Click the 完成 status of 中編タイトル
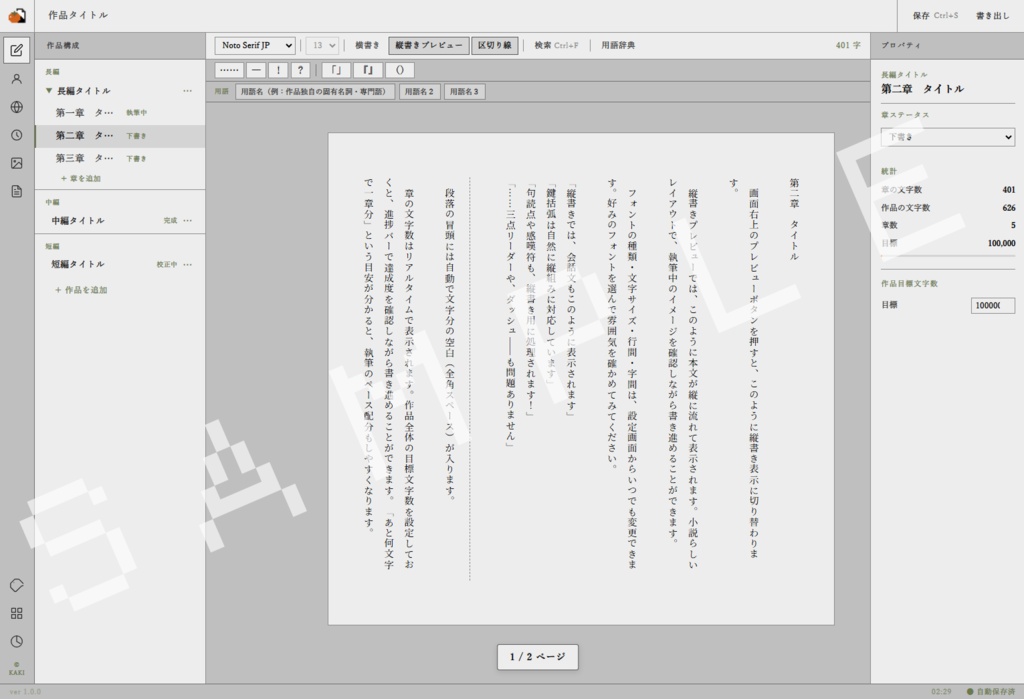This screenshot has width=1024, height=699. 170,221
